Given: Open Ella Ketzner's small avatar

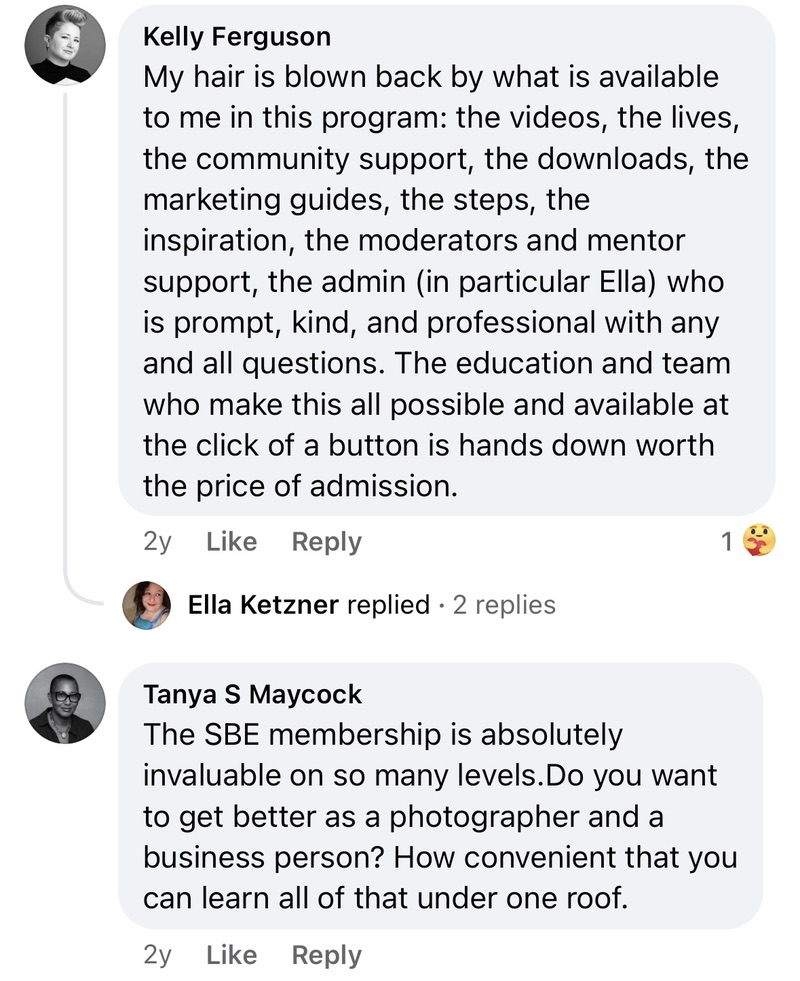Looking at the screenshot, I should tap(146, 604).
